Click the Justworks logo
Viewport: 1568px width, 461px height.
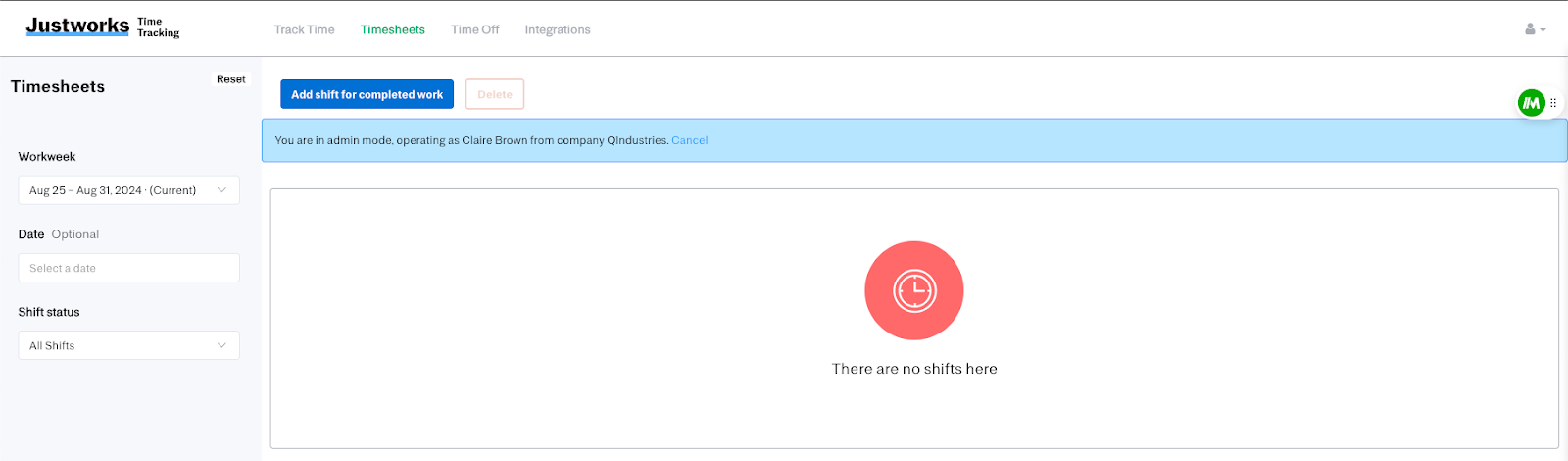[77, 26]
